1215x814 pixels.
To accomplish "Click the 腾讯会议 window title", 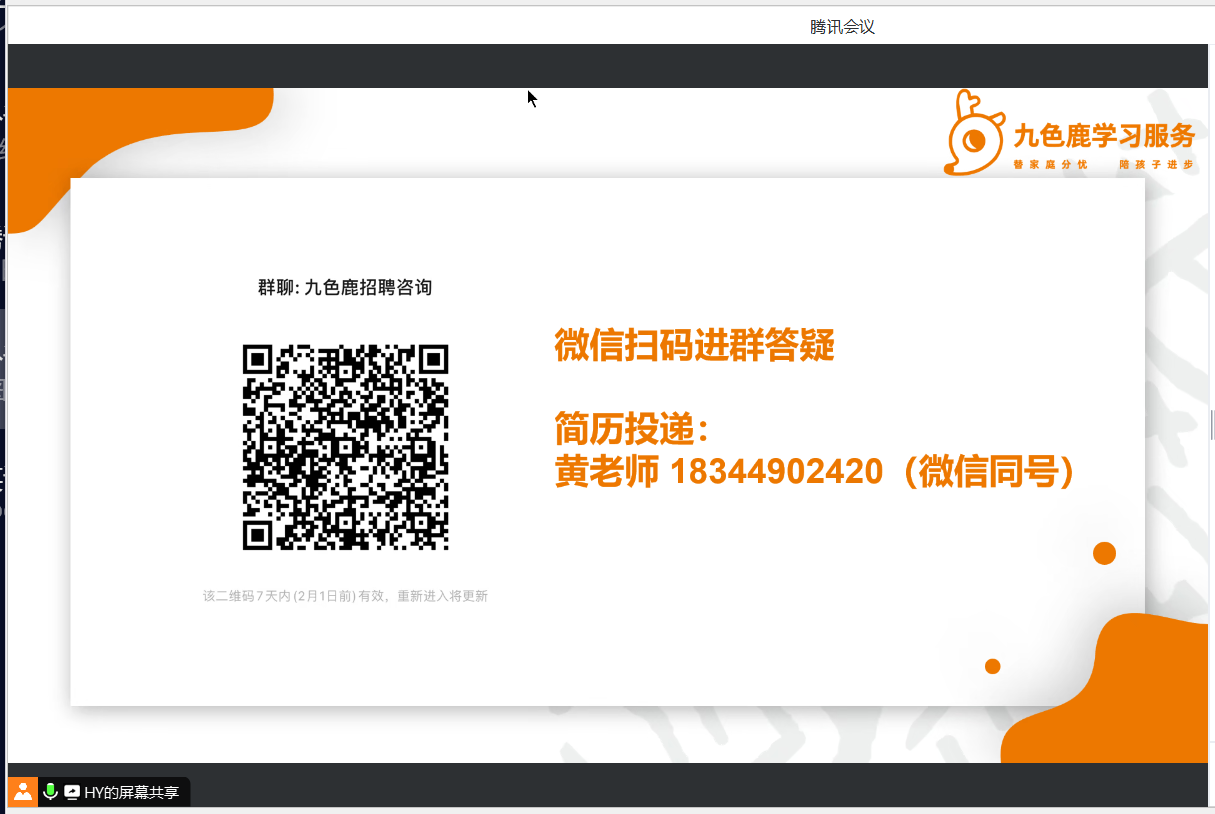I will [842, 27].
